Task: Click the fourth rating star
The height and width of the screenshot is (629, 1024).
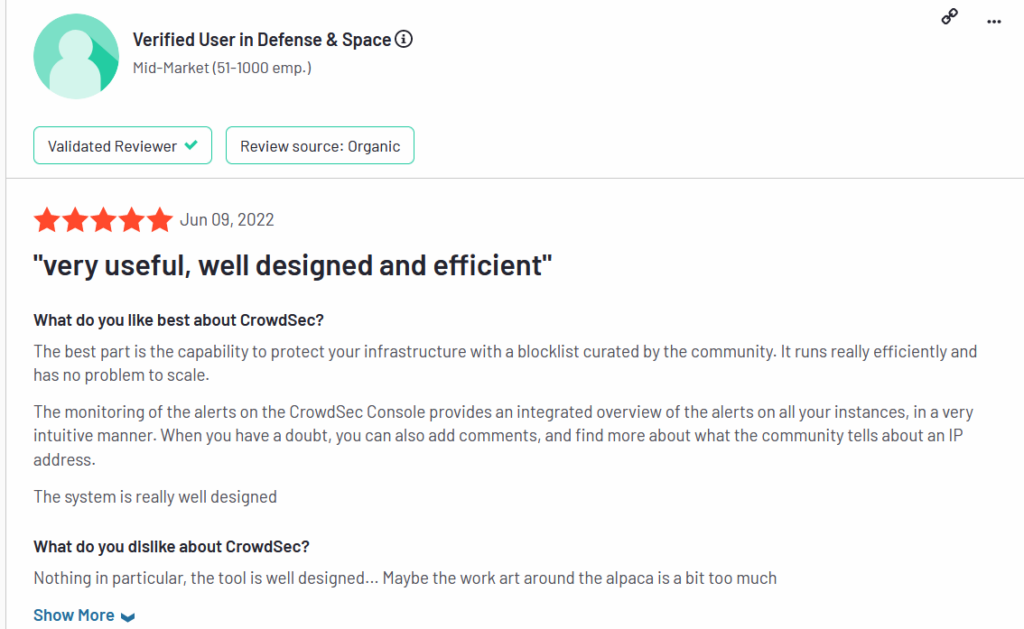Action: [x=131, y=221]
